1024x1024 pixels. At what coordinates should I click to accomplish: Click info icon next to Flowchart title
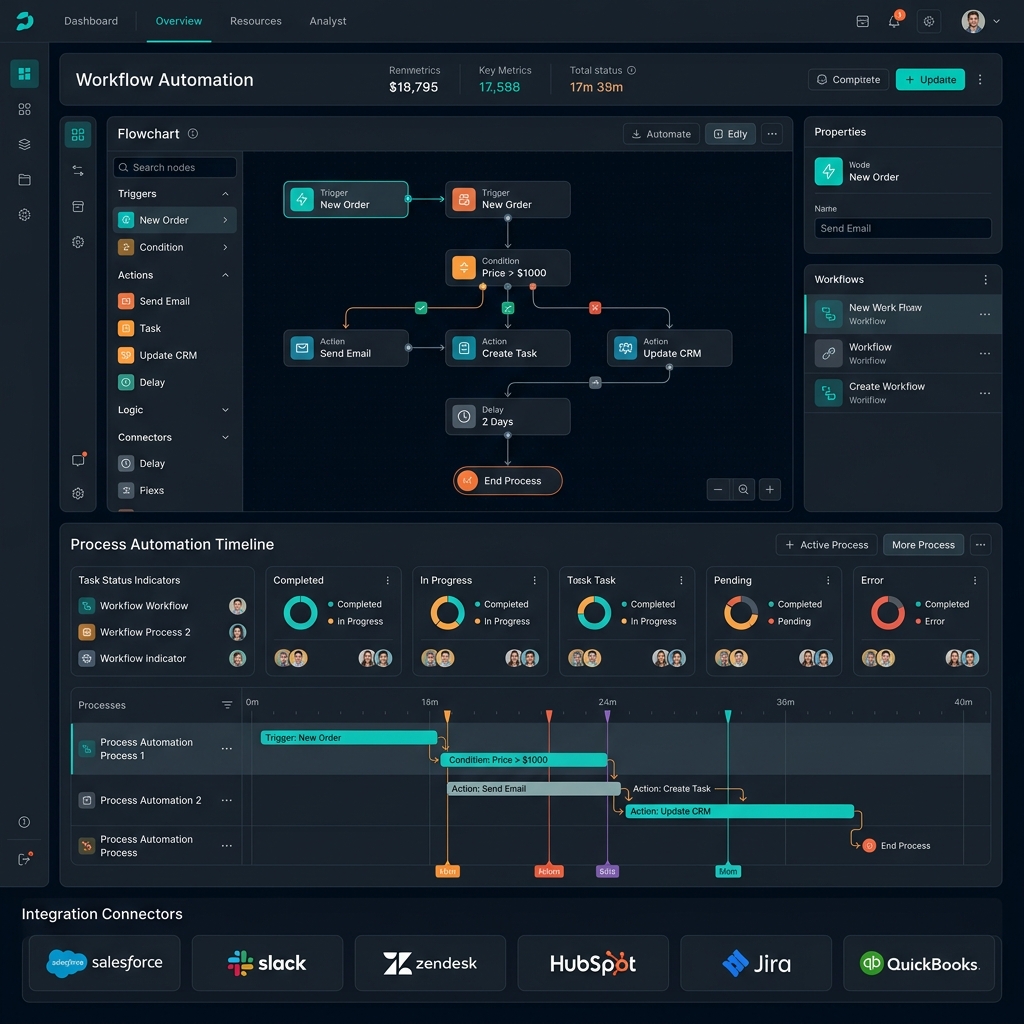[193, 133]
